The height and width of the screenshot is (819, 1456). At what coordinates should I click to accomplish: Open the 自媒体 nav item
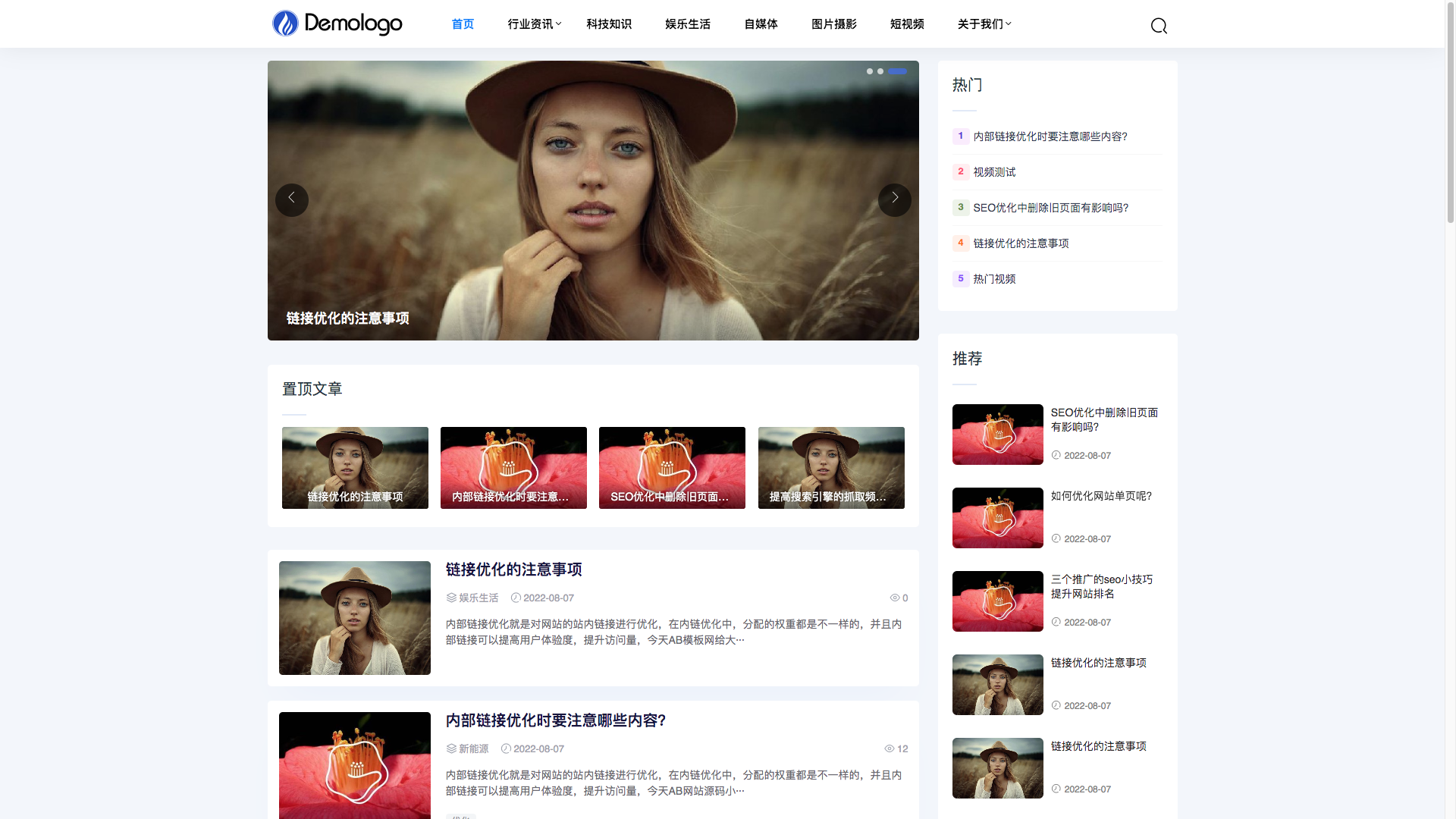click(761, 24)
